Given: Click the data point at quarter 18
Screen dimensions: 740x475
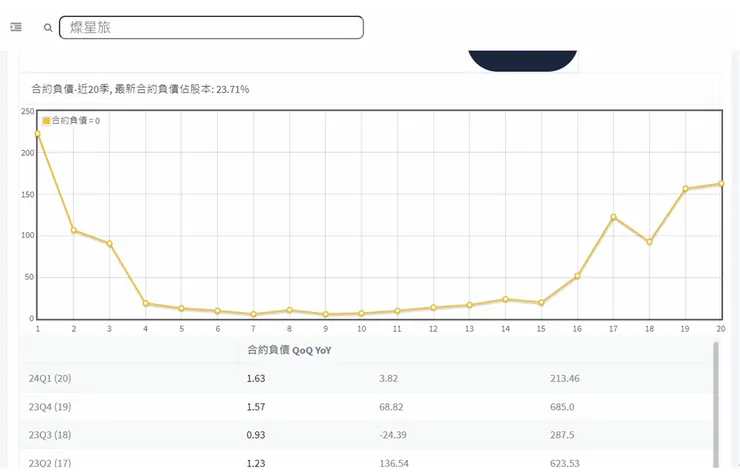Looking at the screenshot, I should [649, 242].
